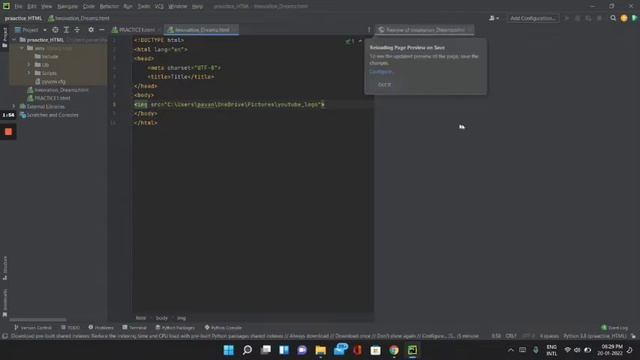Expand the inspections widget arrow in editor
The height and width of the screenshot is (360, 640).
360,41
